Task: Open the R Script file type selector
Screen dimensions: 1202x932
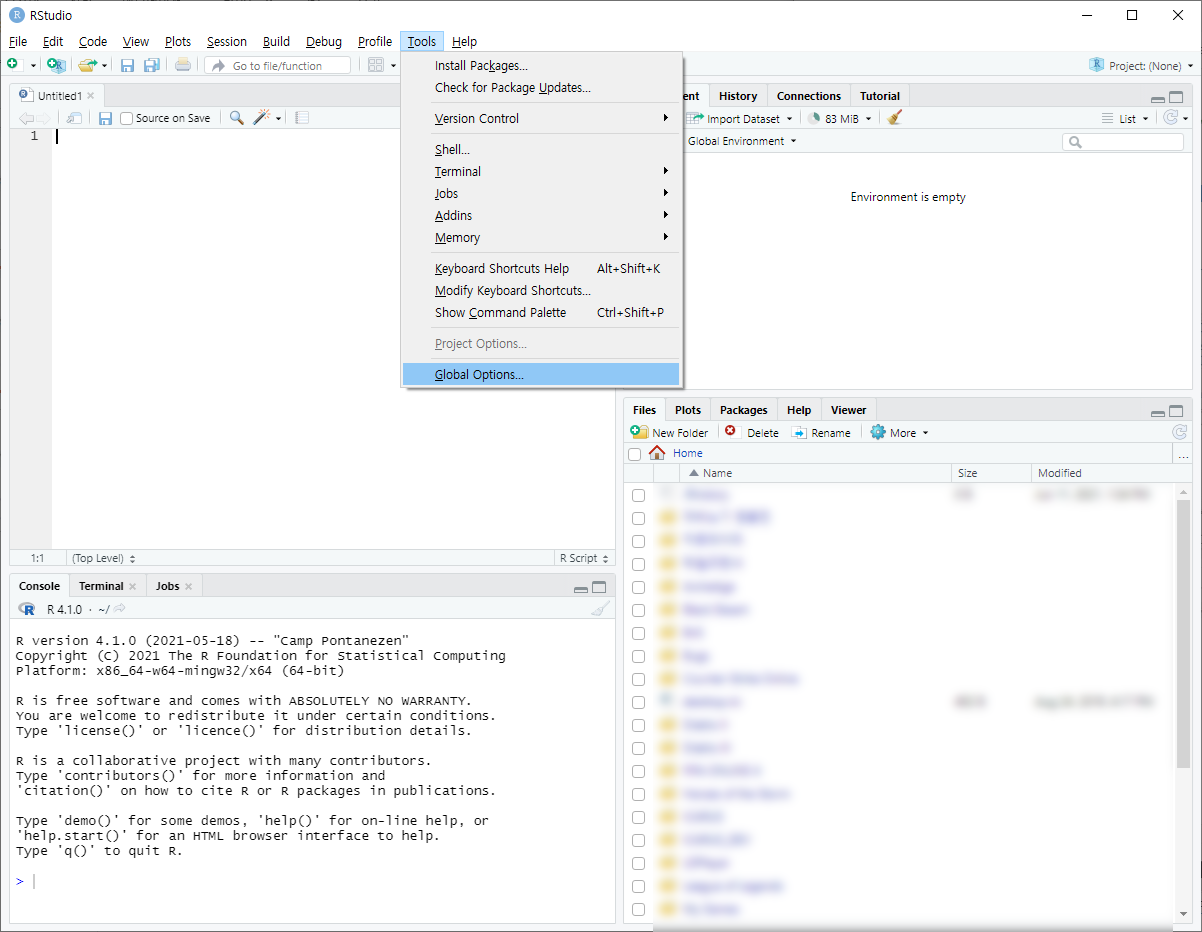Action: 584,558
